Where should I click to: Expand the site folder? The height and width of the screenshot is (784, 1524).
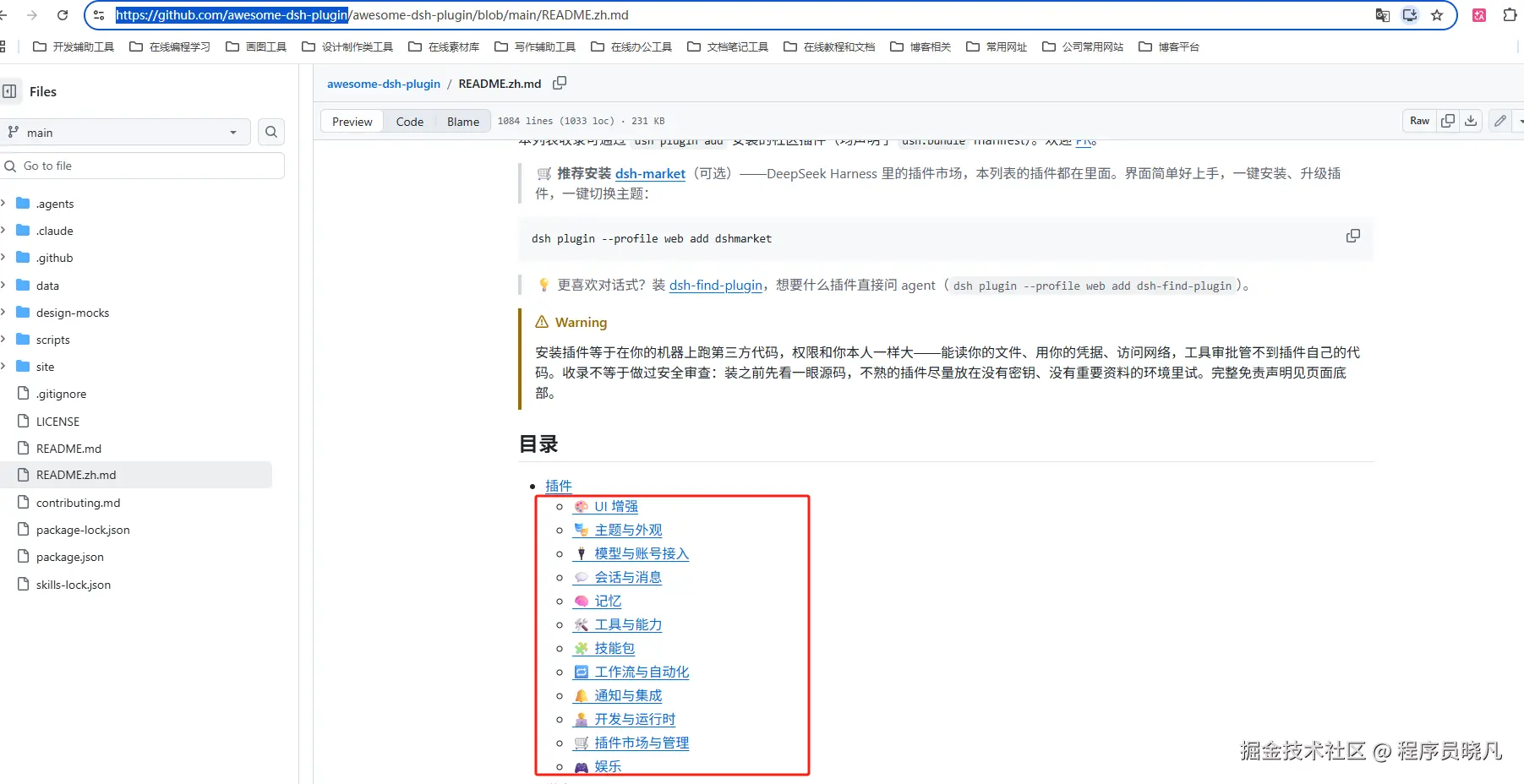(3, 366)
